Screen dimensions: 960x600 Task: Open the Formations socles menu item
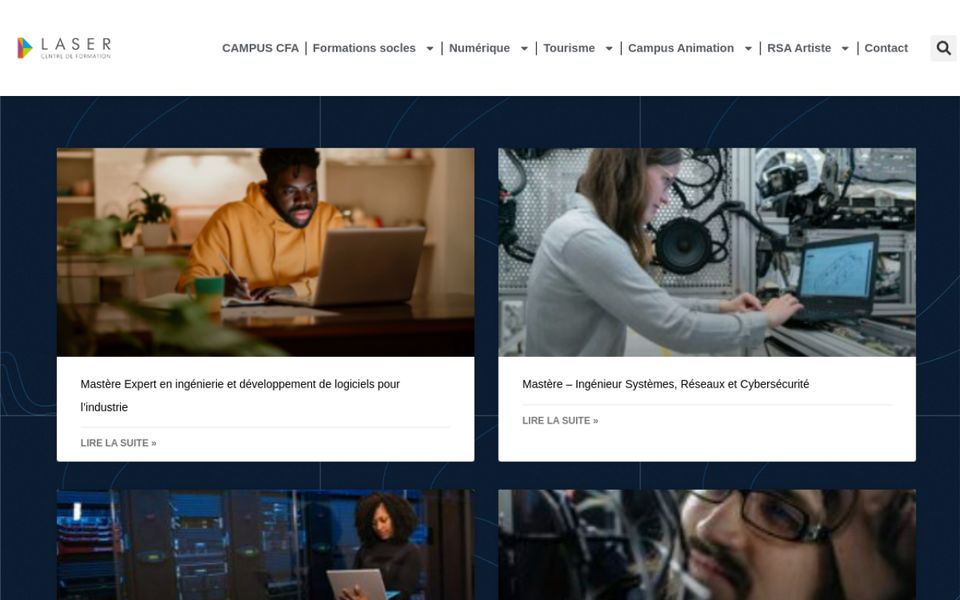364,48
